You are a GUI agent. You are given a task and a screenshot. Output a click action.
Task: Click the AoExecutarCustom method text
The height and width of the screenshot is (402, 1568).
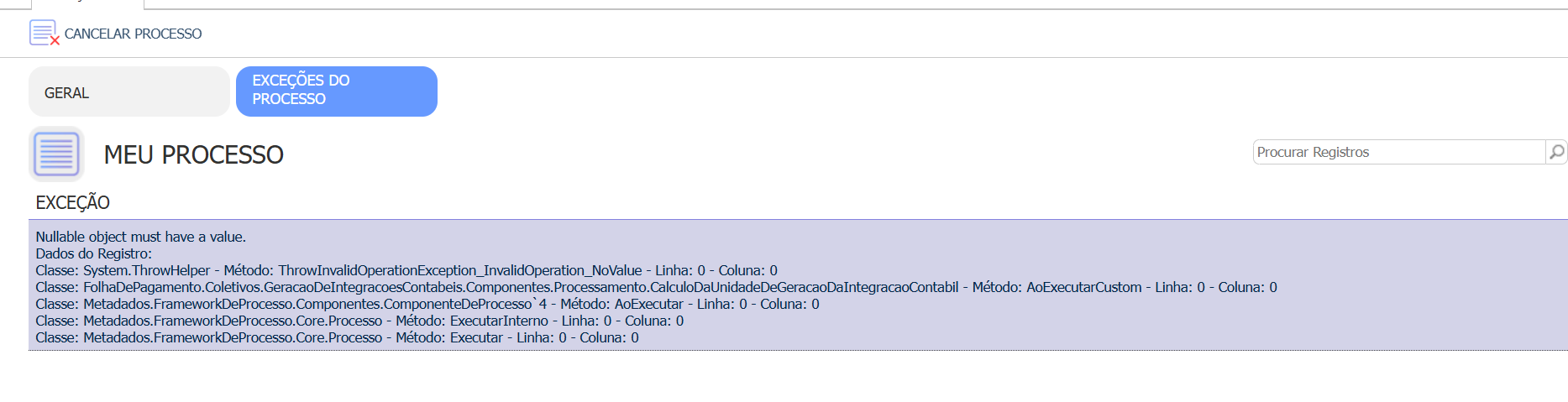[x=1083, y=287]
